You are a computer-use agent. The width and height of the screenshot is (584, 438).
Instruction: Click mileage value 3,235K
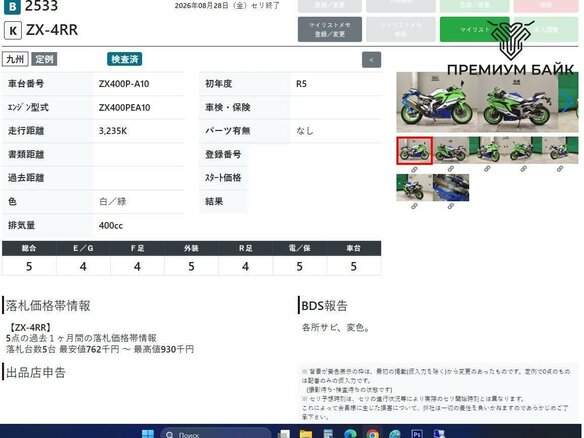click(113, 131)
